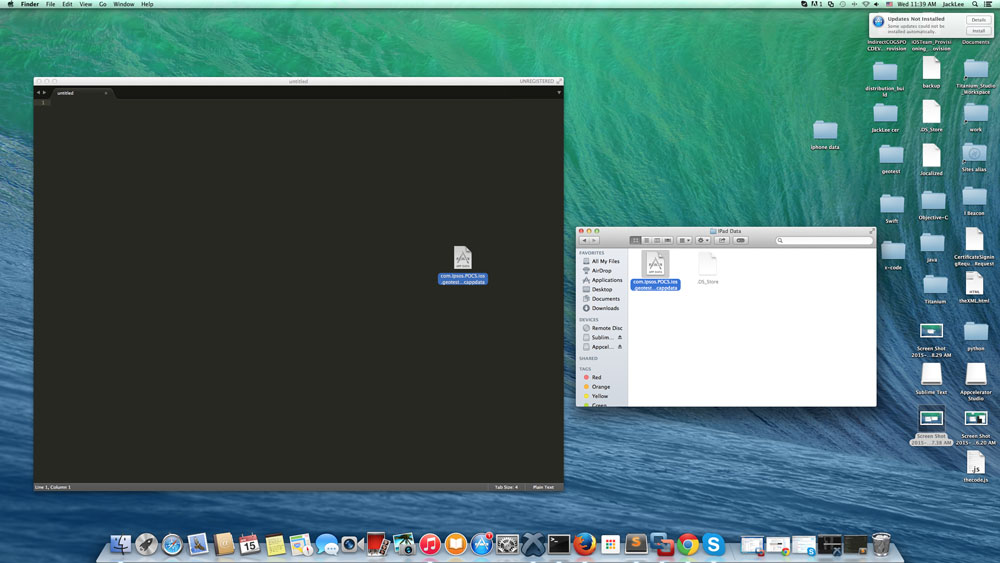
Task: Click the Tab Size: 4 status item
Action: pyautogui.click(x=506, y=487)
